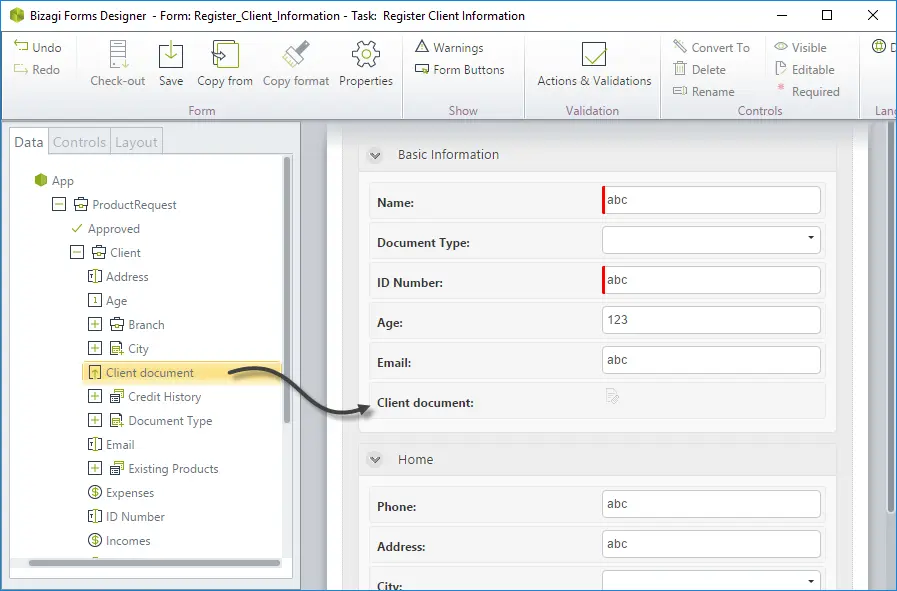Toggle the Required property
The height and width of the screenshot is (591, 897).
click(x=807, y=92)
